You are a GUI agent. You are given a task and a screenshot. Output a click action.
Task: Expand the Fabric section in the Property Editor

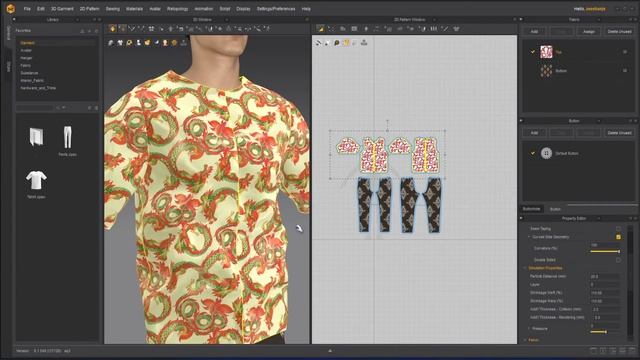tap(525, 340)
